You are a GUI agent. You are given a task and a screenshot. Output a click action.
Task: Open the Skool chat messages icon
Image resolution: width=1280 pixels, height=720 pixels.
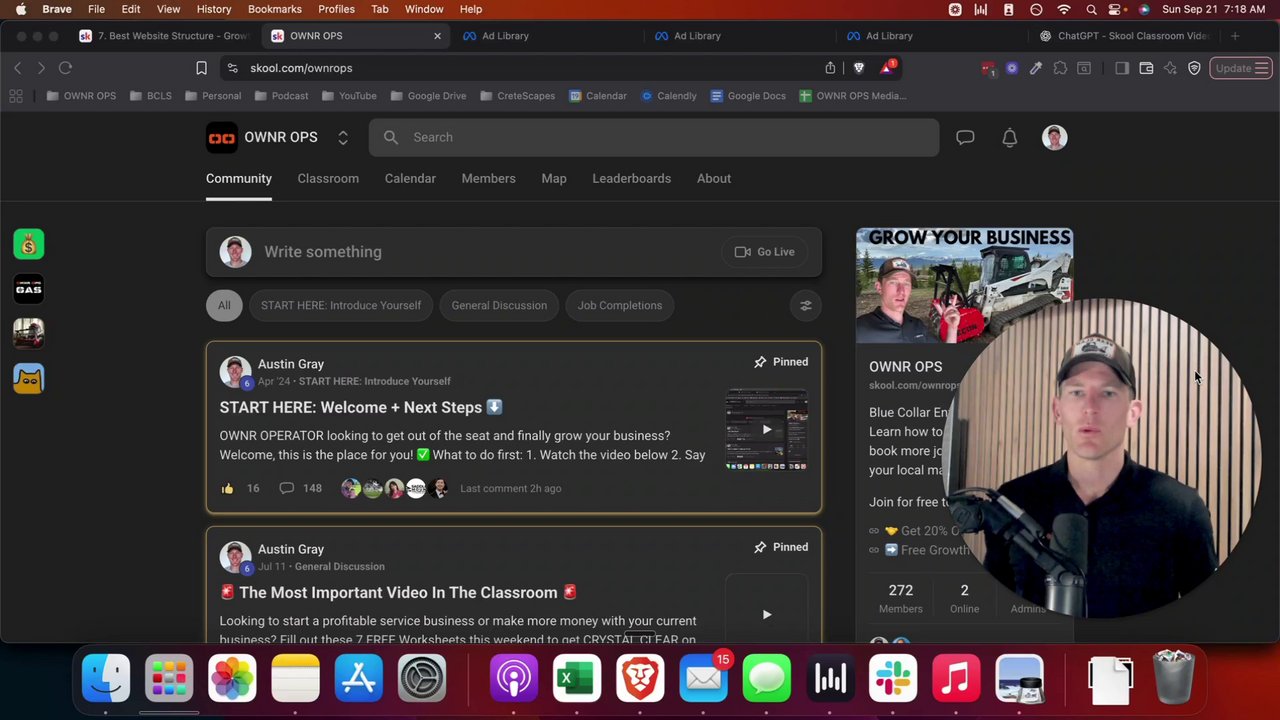pyautogui.click(x=965, y=138)
